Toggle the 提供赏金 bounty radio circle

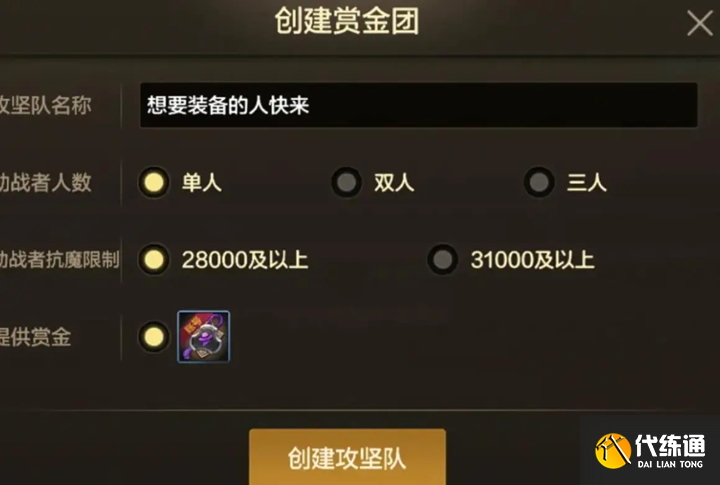[154, 337]
